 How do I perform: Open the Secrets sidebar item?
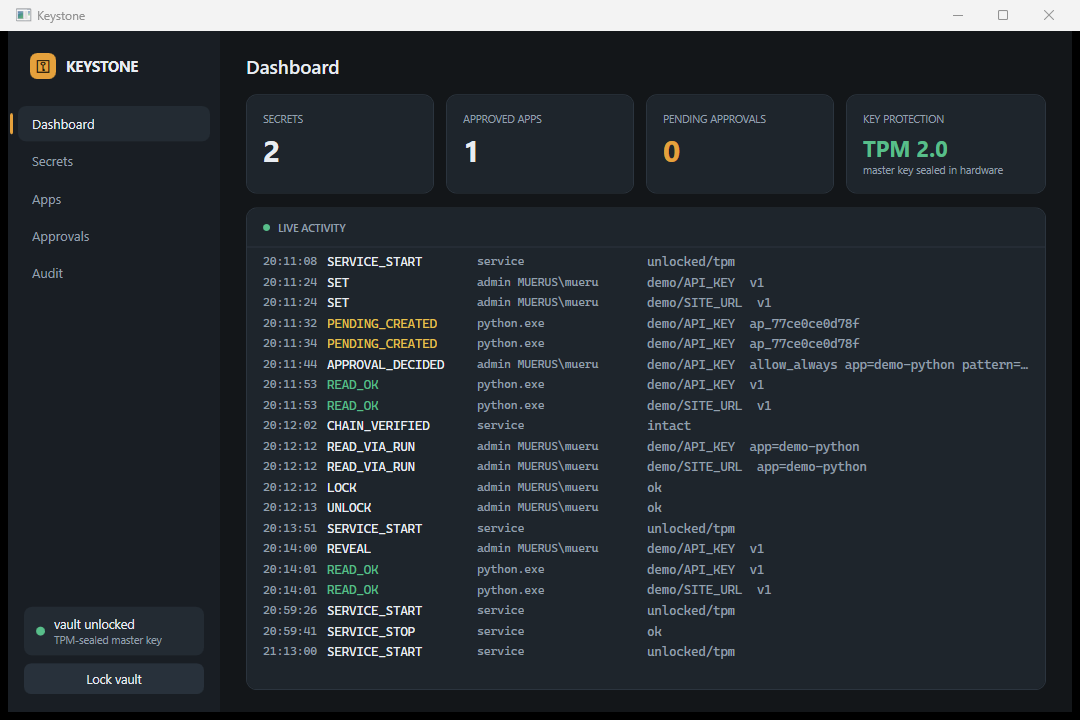point(114,161)
